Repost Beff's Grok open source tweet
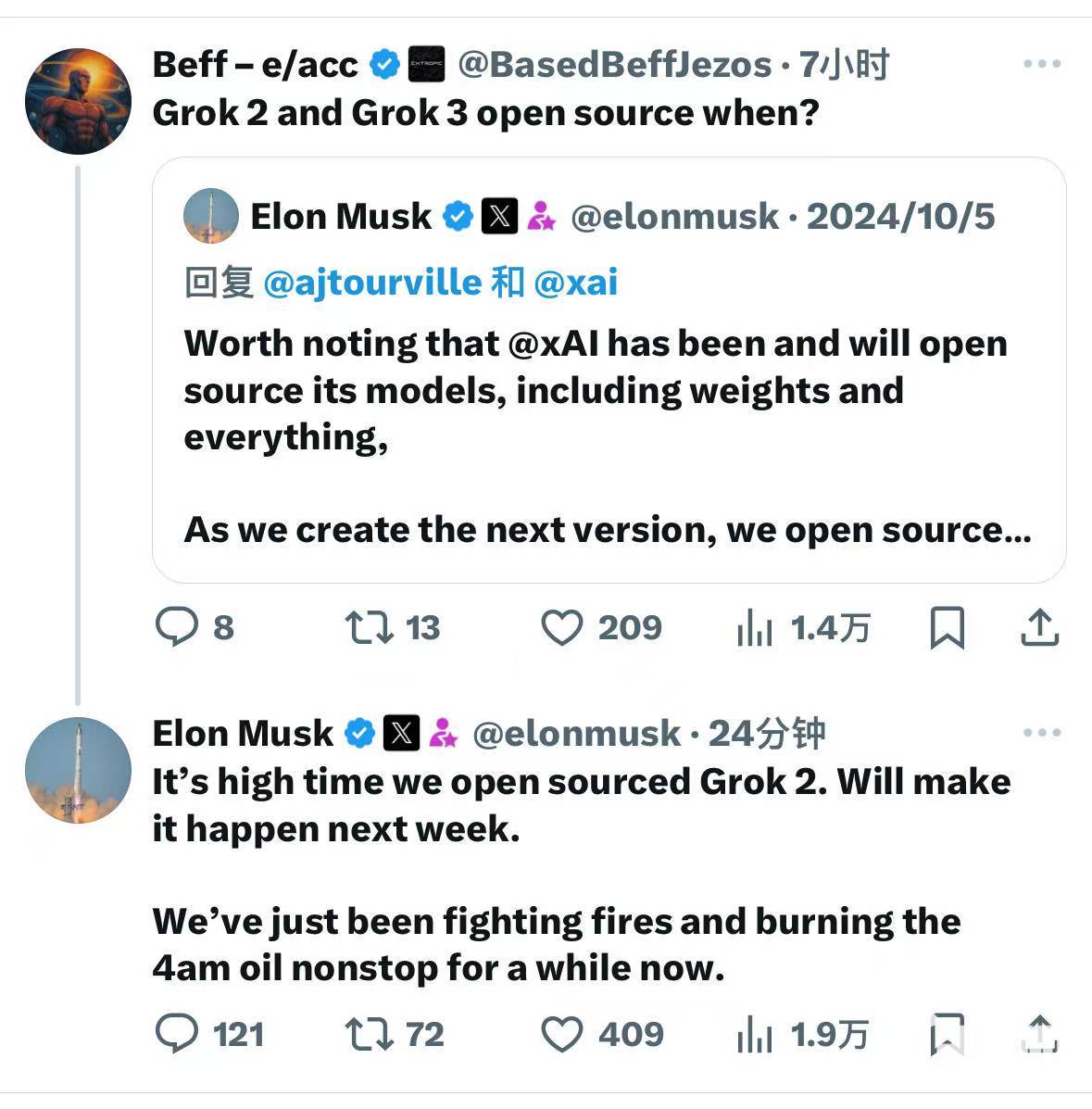This screenshot has width=1092, height=1109. [x=370, y=627]
